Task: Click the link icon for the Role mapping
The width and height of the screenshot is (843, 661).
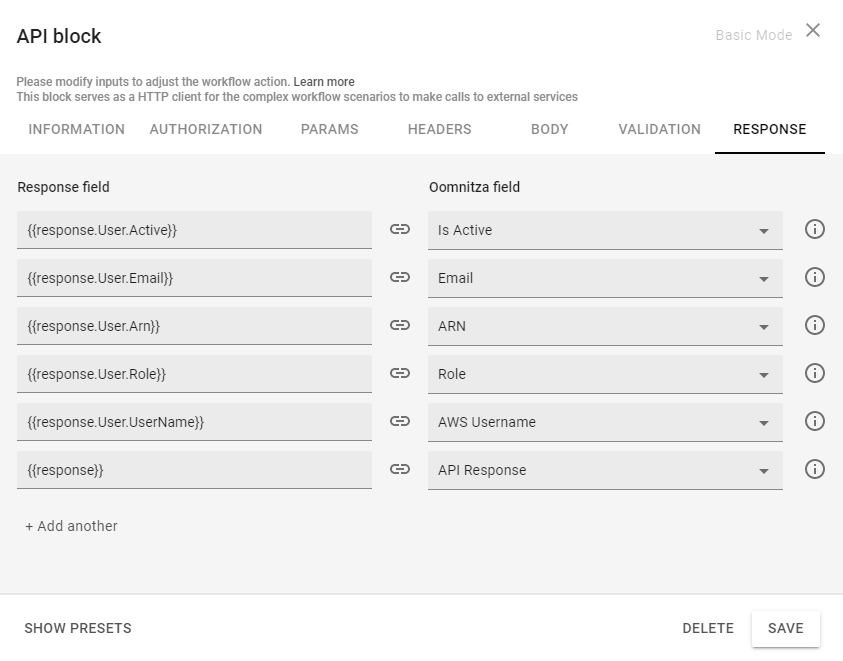Action: 399,373
